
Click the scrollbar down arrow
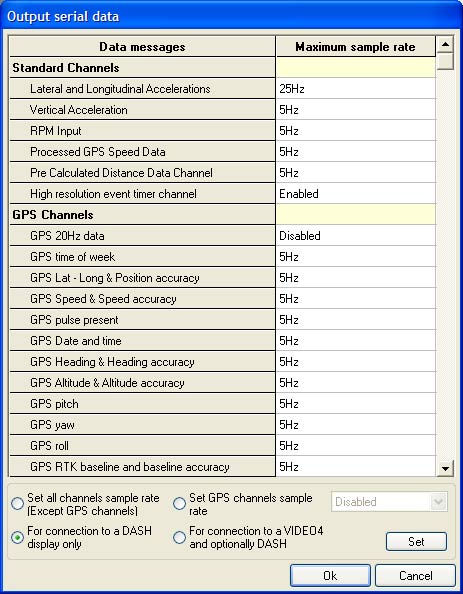coord(445,469)
